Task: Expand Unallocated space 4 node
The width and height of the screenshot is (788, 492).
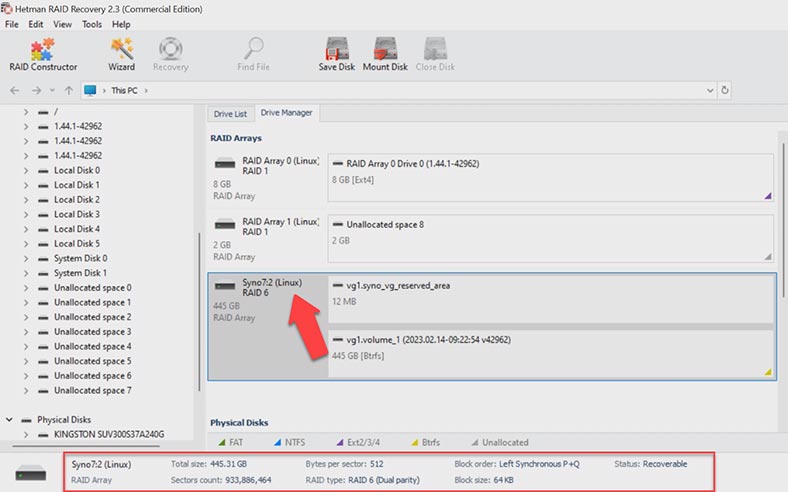Action: pyautogui.click(x=26, y=346)
